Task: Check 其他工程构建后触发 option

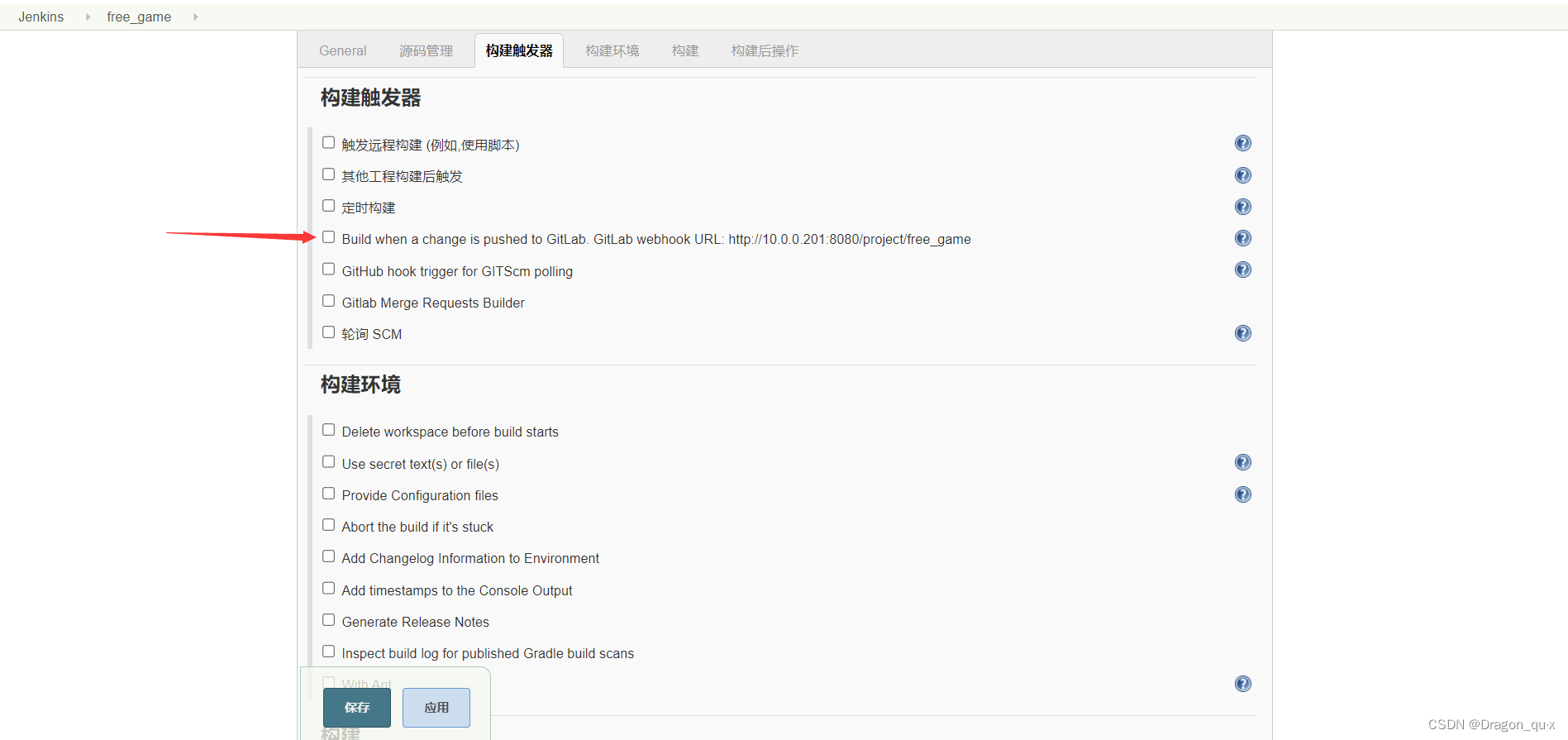Action: (x=328, y=174)
